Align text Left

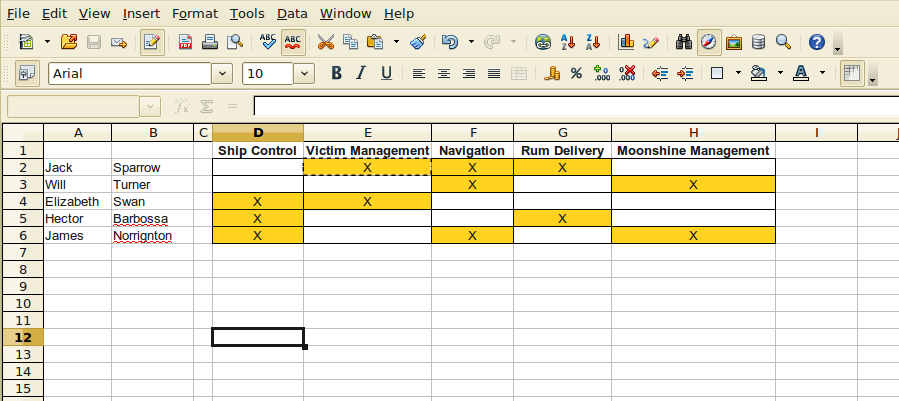(419, 73)
